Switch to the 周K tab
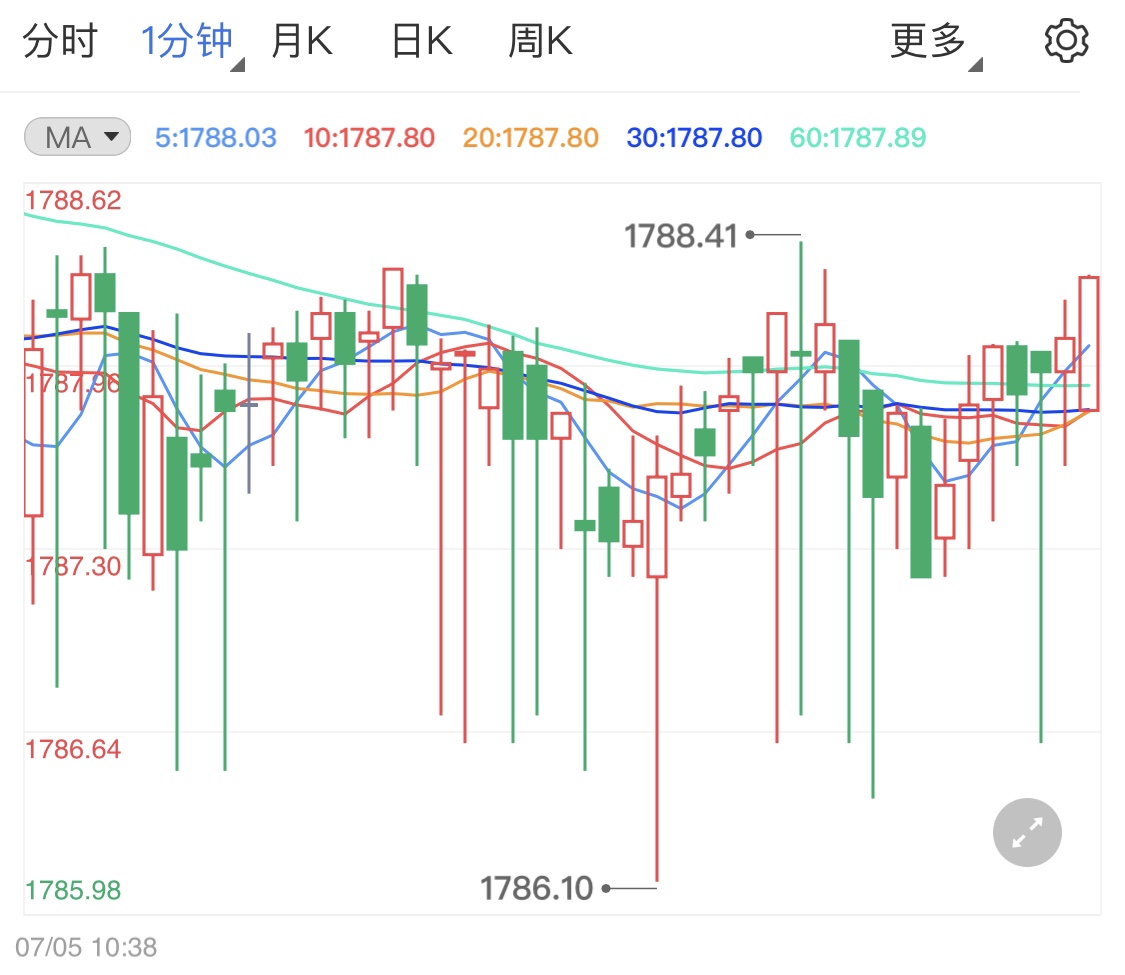1125x975 pixels. click(x=540, y=41)
